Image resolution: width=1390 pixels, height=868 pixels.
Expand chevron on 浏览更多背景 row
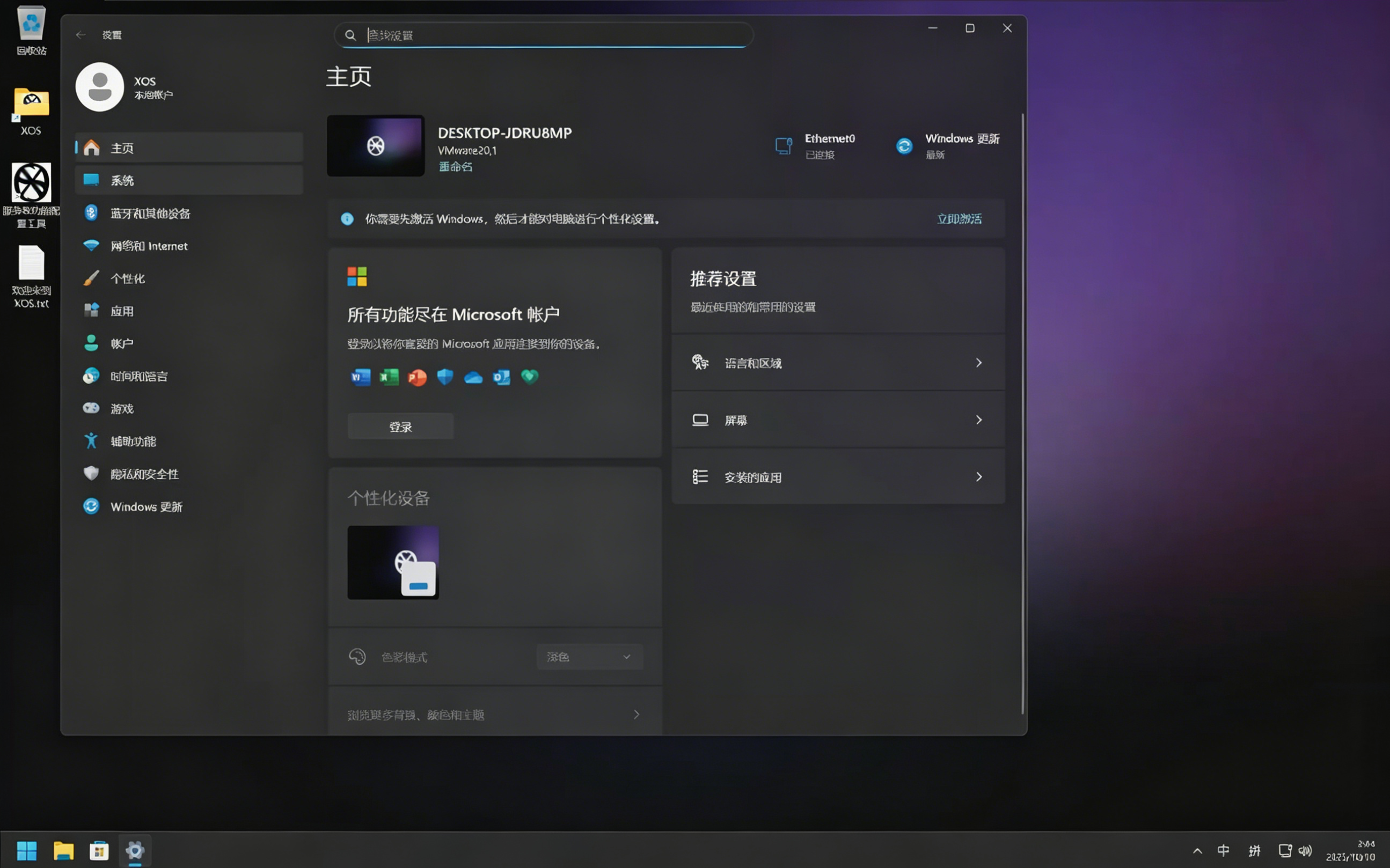pyautogui.click(x=636, y=714)
